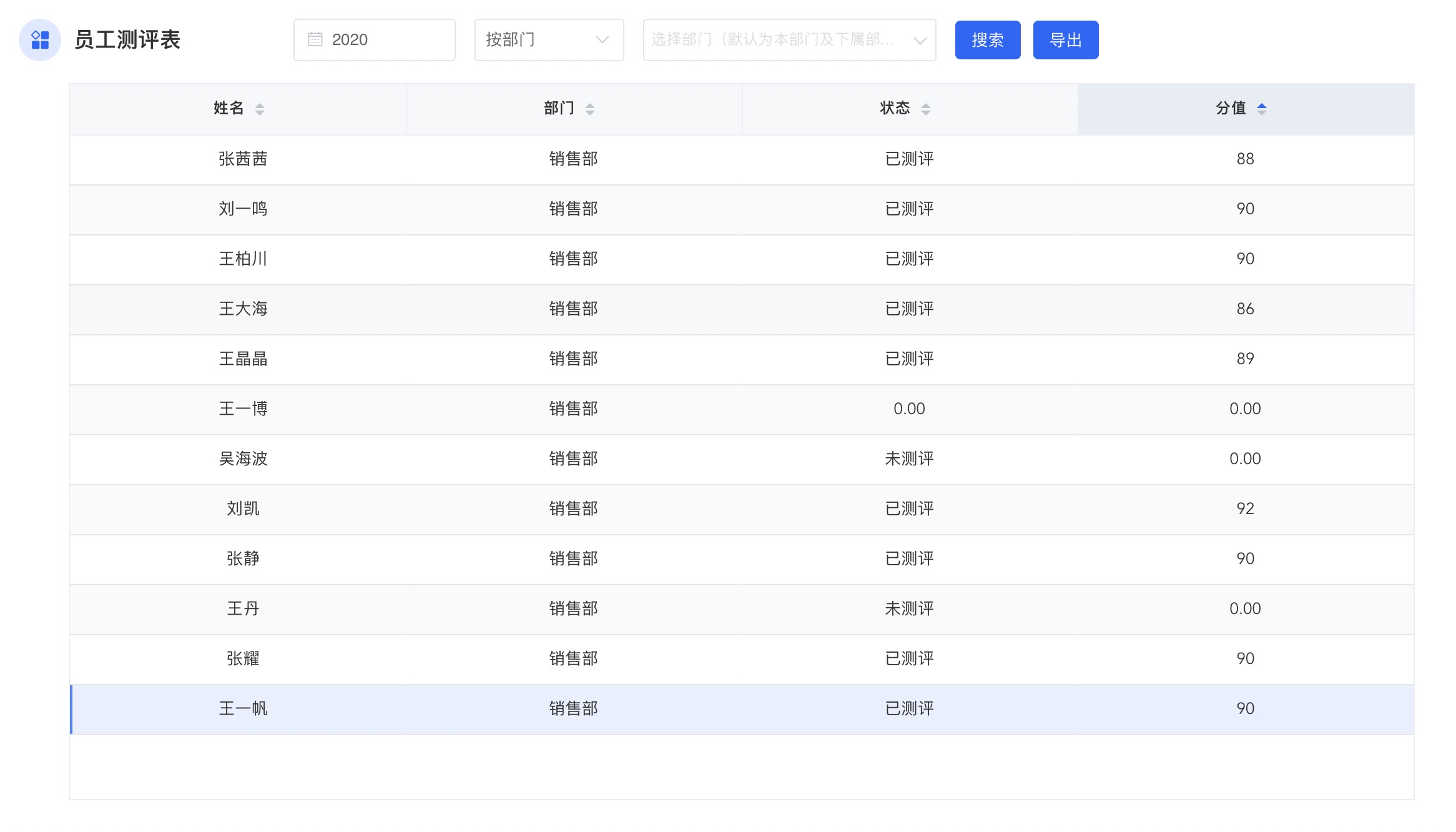Click score 0.00 in 王丹 row
Image resolution: width=1456 pixels, height=832 pixels.
tap(1246, 608)
